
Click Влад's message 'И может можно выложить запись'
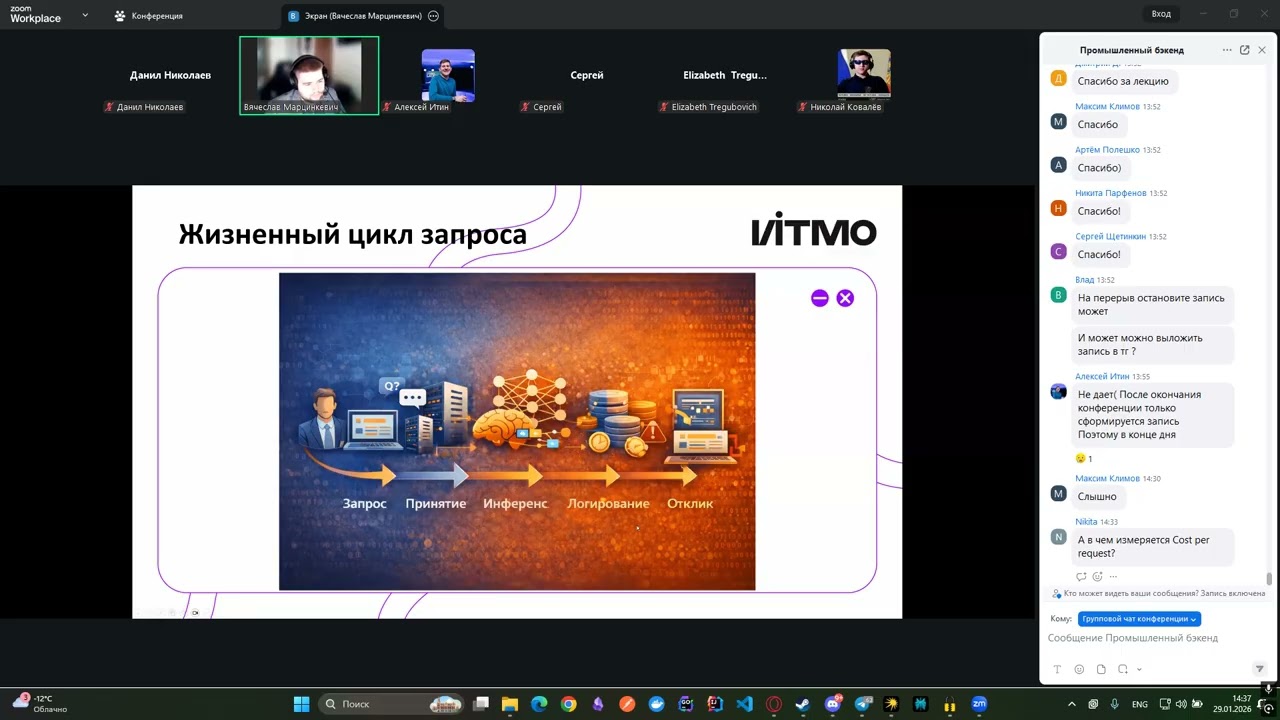coord(1153,345)
